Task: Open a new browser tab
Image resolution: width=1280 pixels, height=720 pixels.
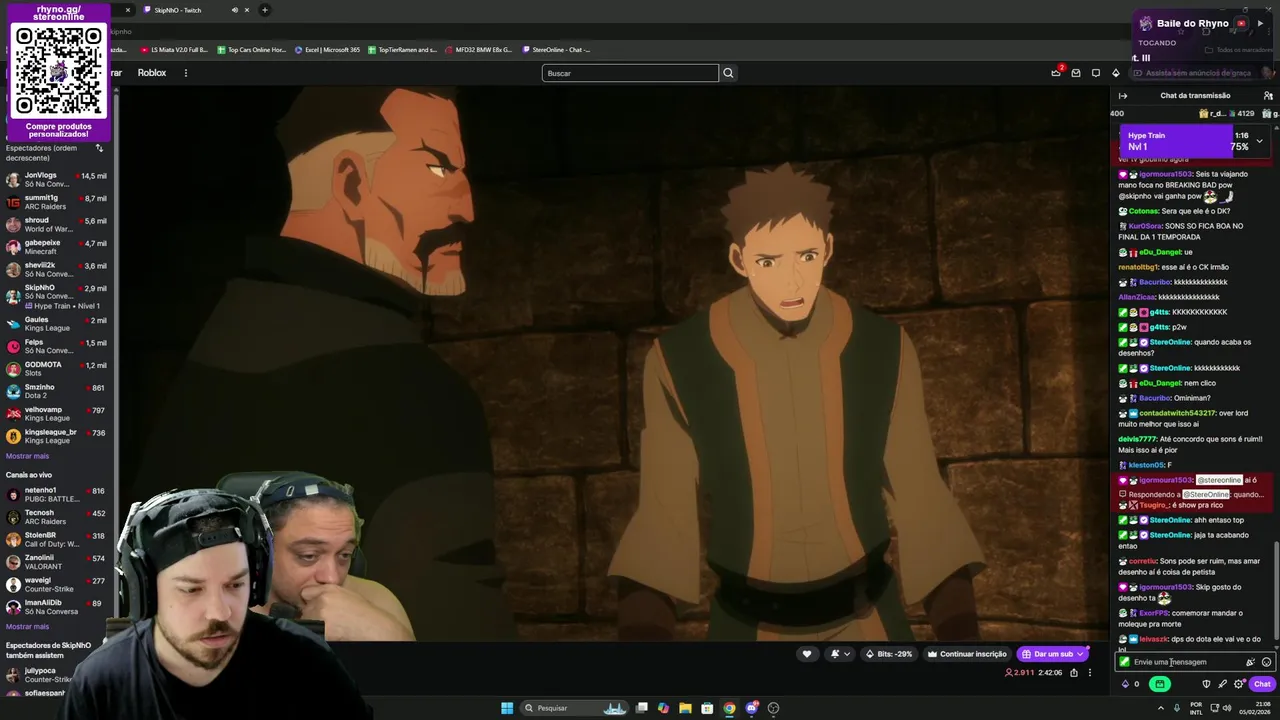Action: pyautogui.click(x=264, y=10)
